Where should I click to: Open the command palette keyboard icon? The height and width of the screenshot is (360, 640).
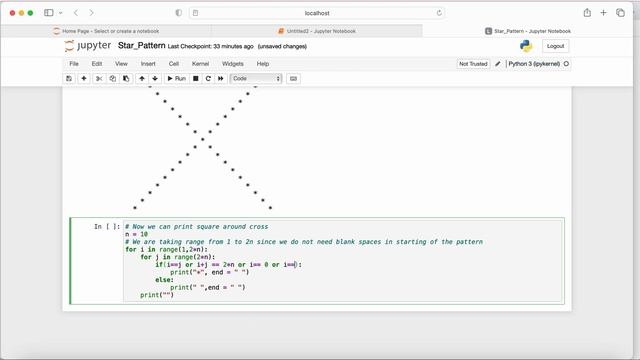293,78
